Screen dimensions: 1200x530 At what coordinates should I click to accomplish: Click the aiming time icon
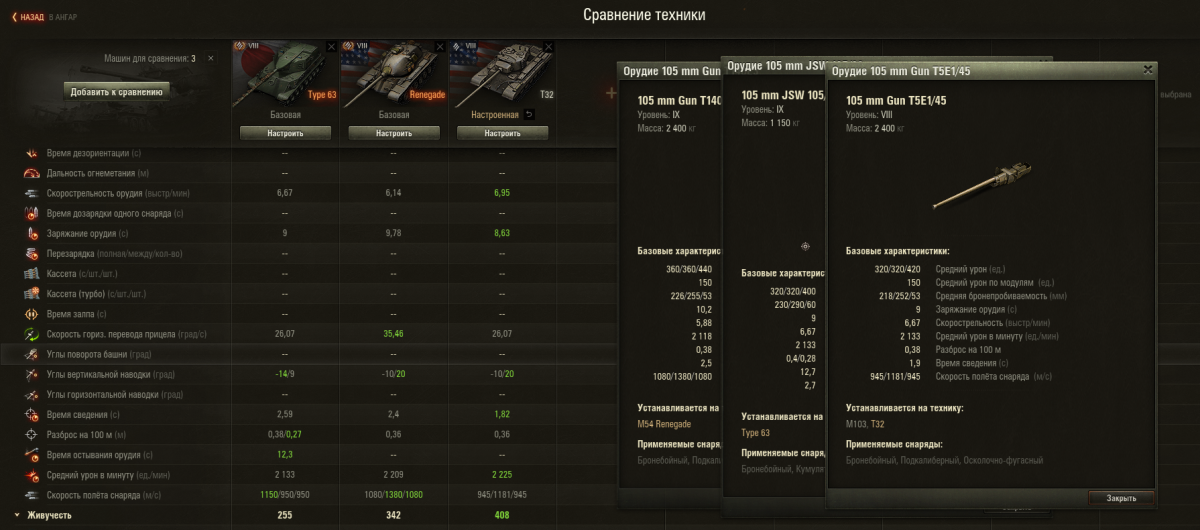[x=31, y=413]
